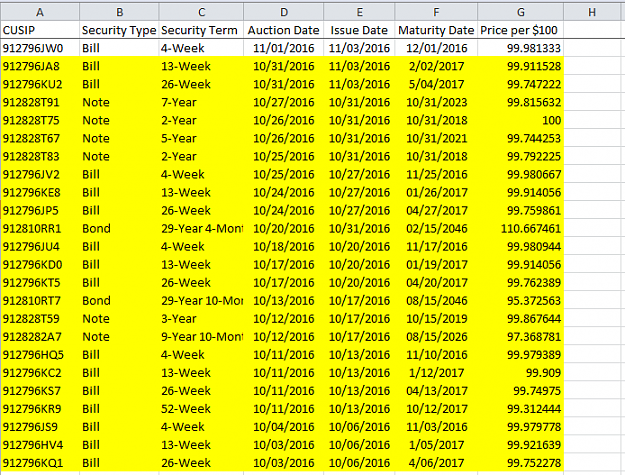The height and width of the screenshot is (475, 625).
Task: Select cell with CUSIP 912796KS7
Action: (x=40, y=391)
